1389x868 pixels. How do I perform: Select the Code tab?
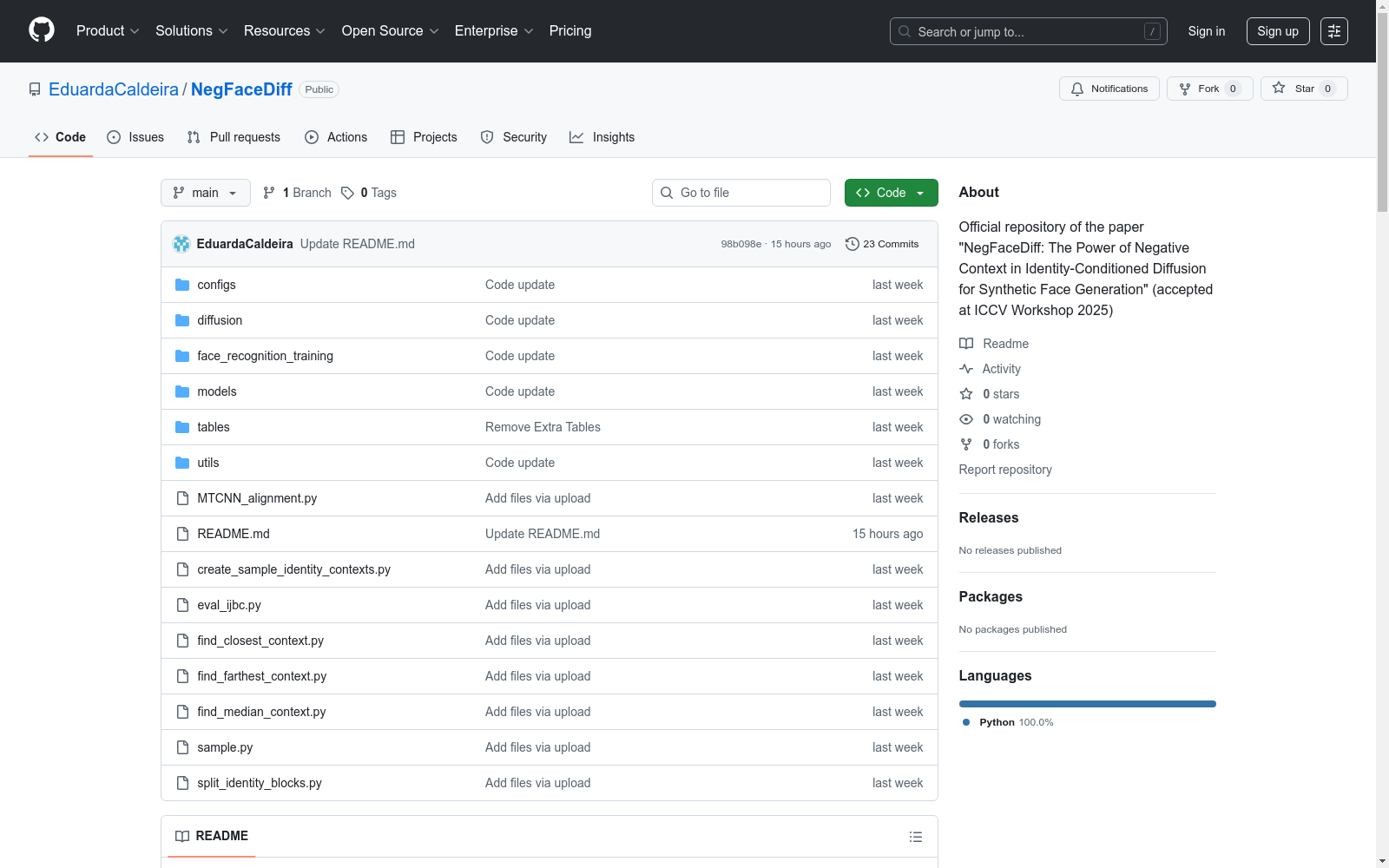tap(60, 137)
